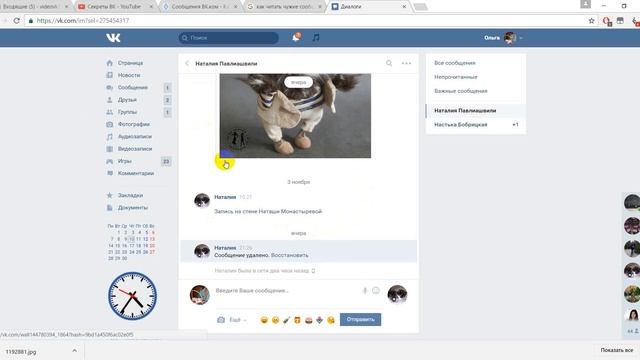Viewport: 640px width, 360px height.
Task: Bookmark the page with star icon
Action: 591,20
